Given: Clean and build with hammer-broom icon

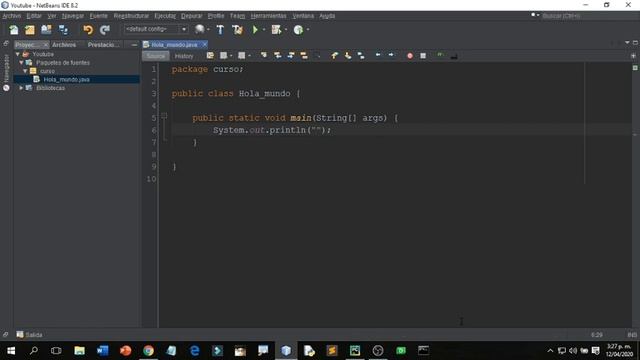Looking at the screenshot, I should [237, 30].
